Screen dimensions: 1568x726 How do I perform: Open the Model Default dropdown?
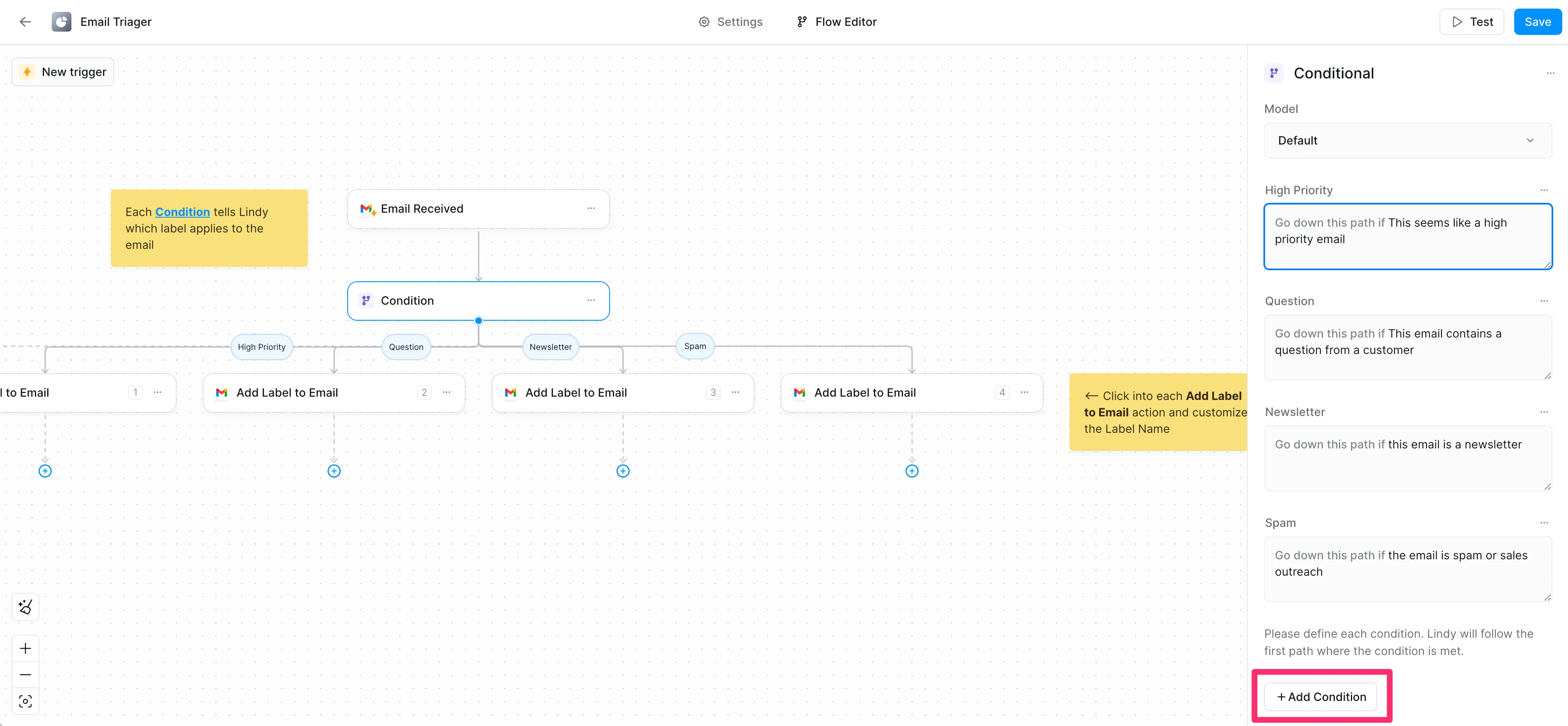coord(1408,141)
